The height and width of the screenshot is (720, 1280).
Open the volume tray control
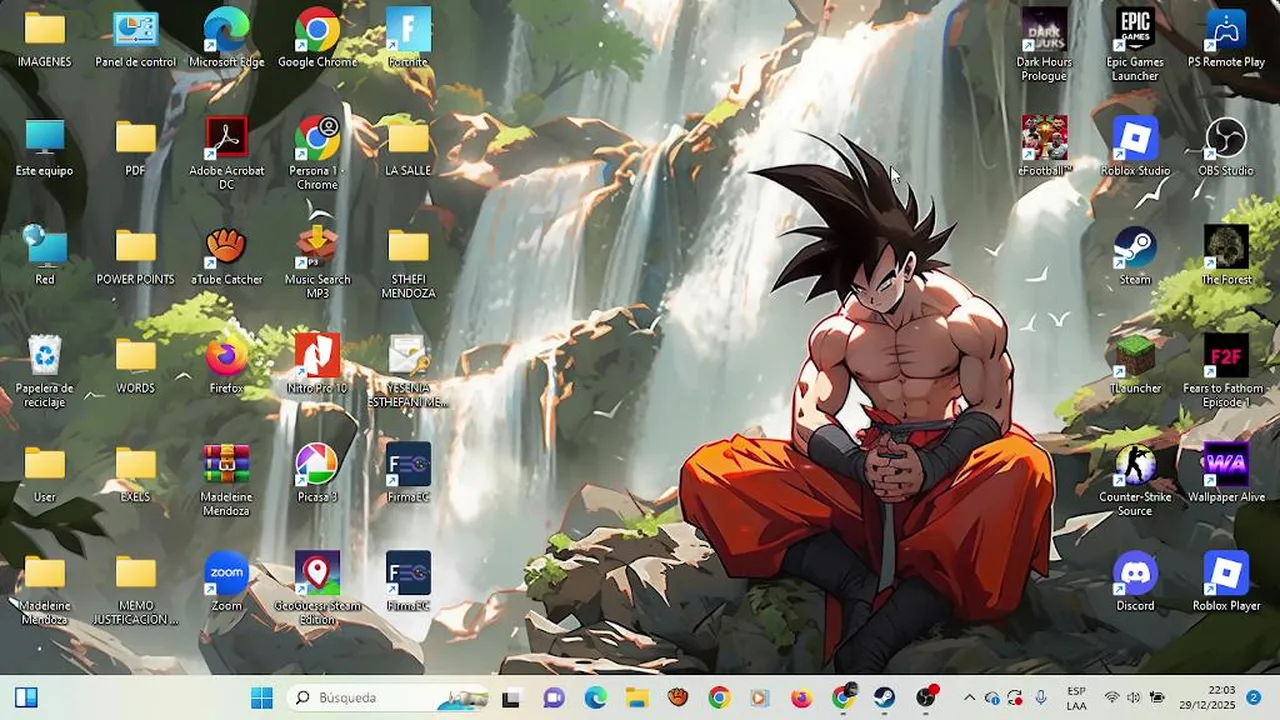coord(1134,697)
